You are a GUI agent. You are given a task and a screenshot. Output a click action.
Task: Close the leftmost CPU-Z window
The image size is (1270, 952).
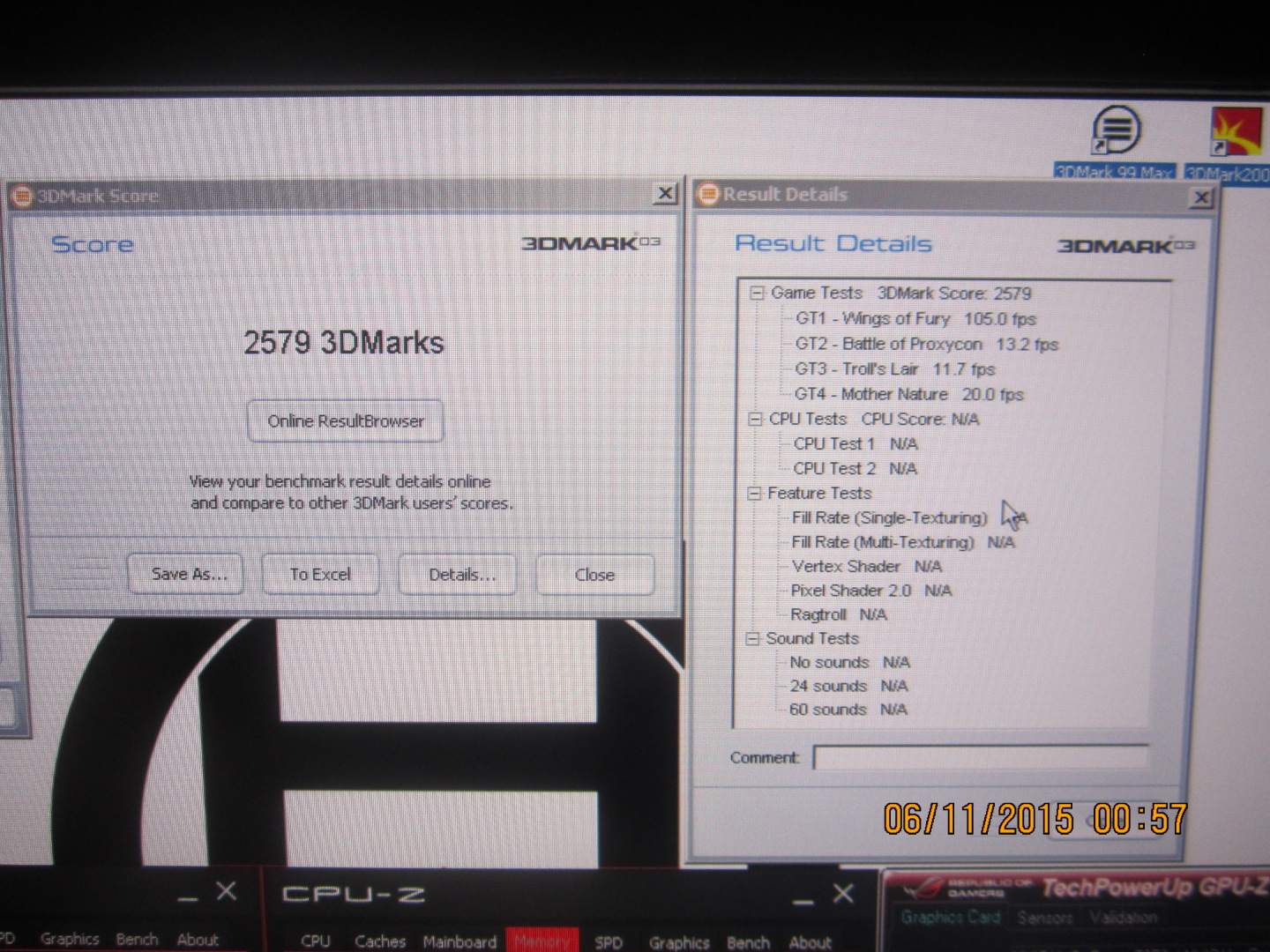coord(227,891)
